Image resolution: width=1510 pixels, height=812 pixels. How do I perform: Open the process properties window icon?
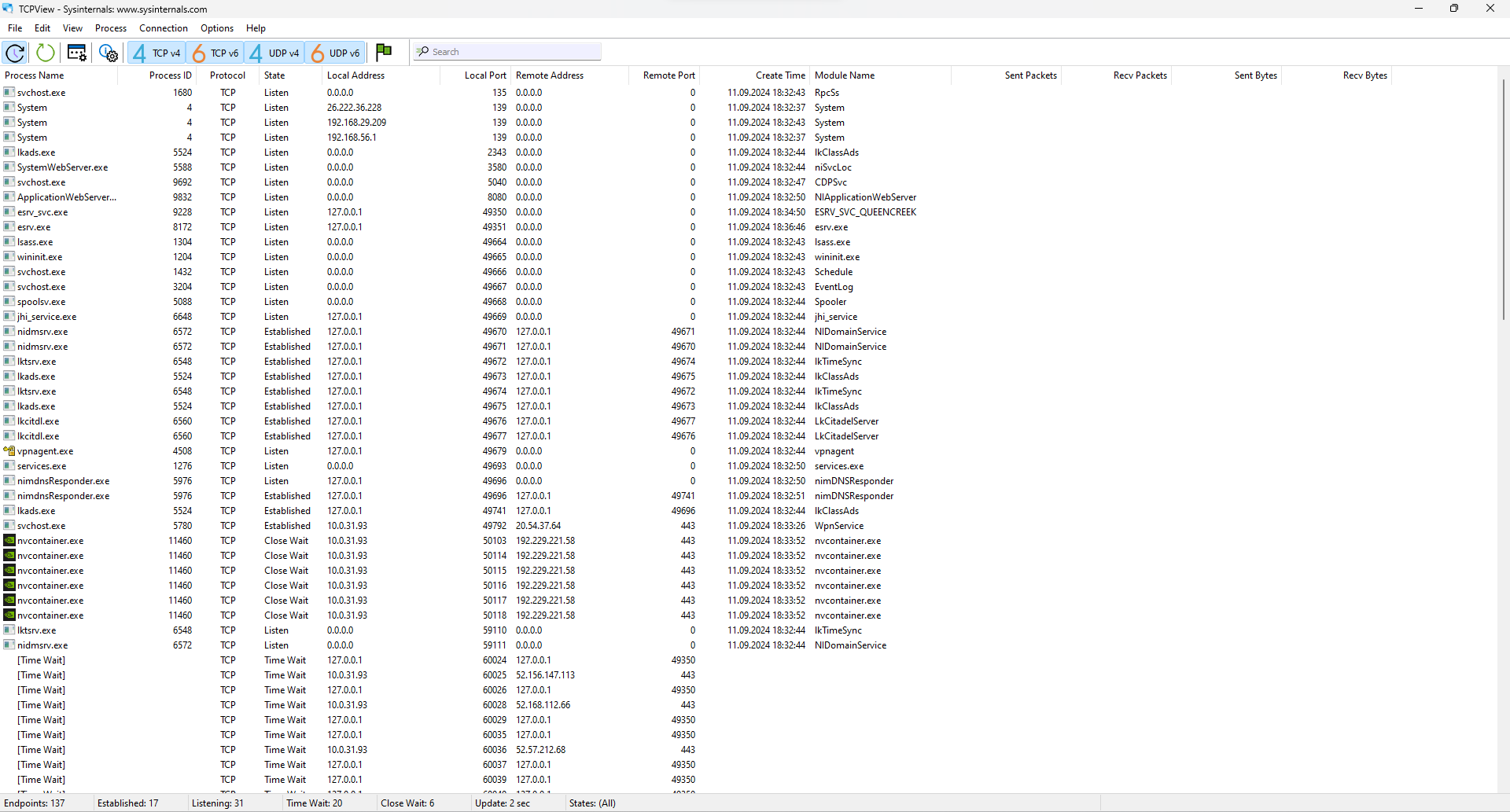(x=76, y=53)
